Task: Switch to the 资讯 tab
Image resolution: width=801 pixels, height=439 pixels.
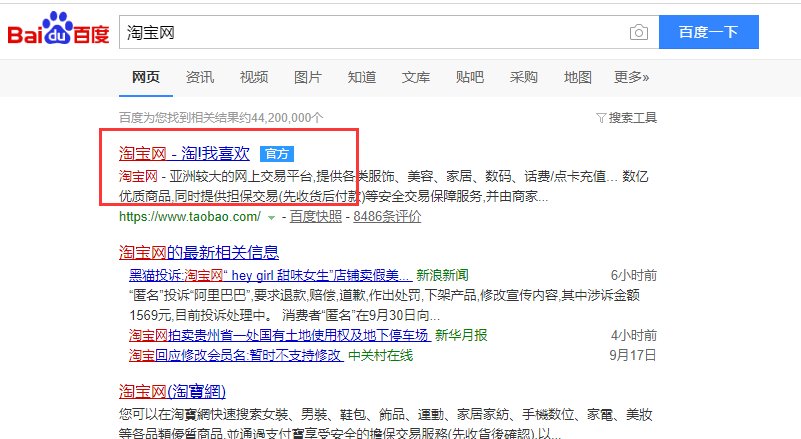Action: (200, 77)
